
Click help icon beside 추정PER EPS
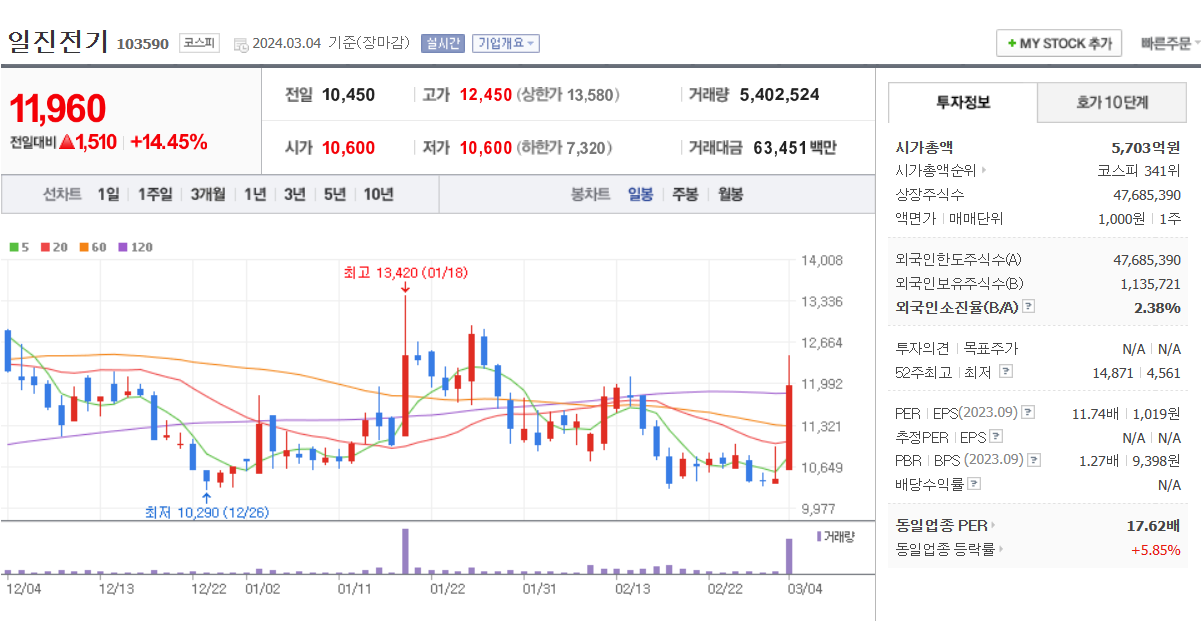click(x=996, y=437)
